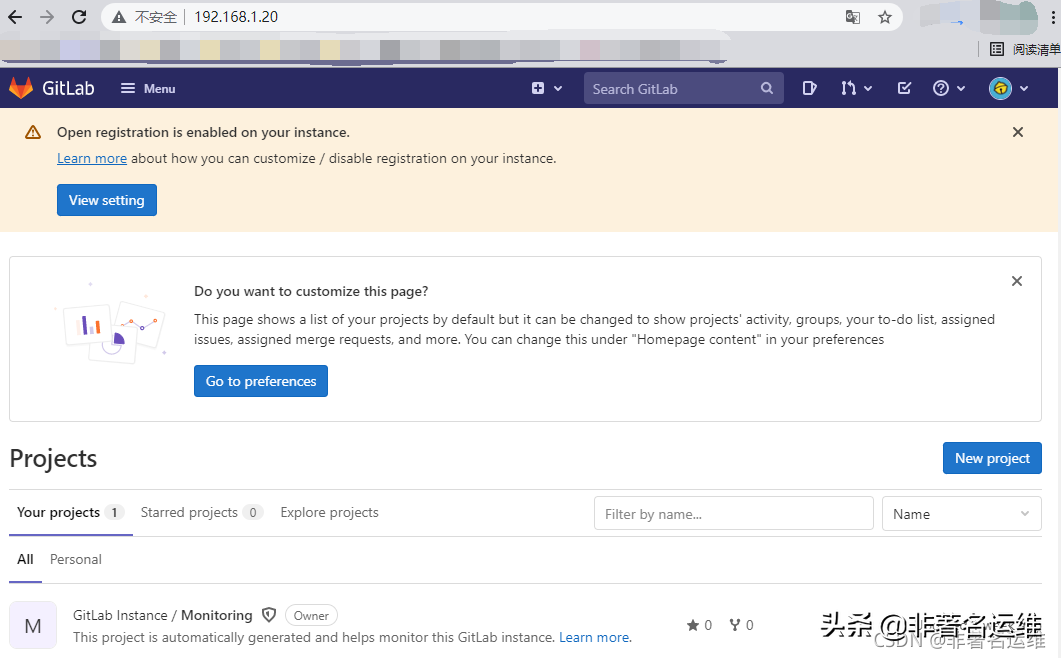1061x658 pixels.
Task: Open the Issues icon in navbar
Action: click(x=809, y=88)
